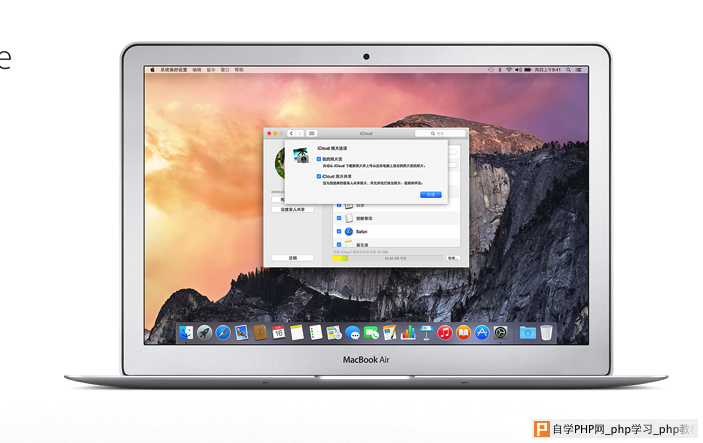The image size is (703, 443).
Task: Click the battery status icon
Action: pyautogui.click(x=528, y=70)
